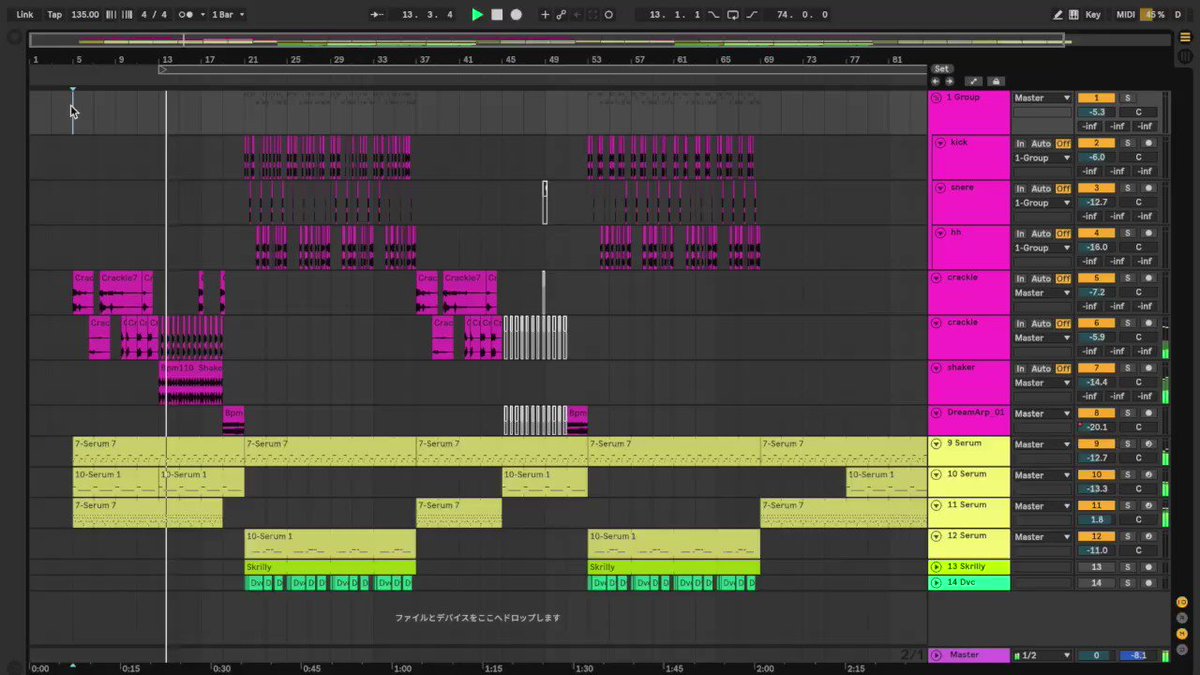Solo the 1 Group track
This screenshot has height=675, width=1200.
1127,98
